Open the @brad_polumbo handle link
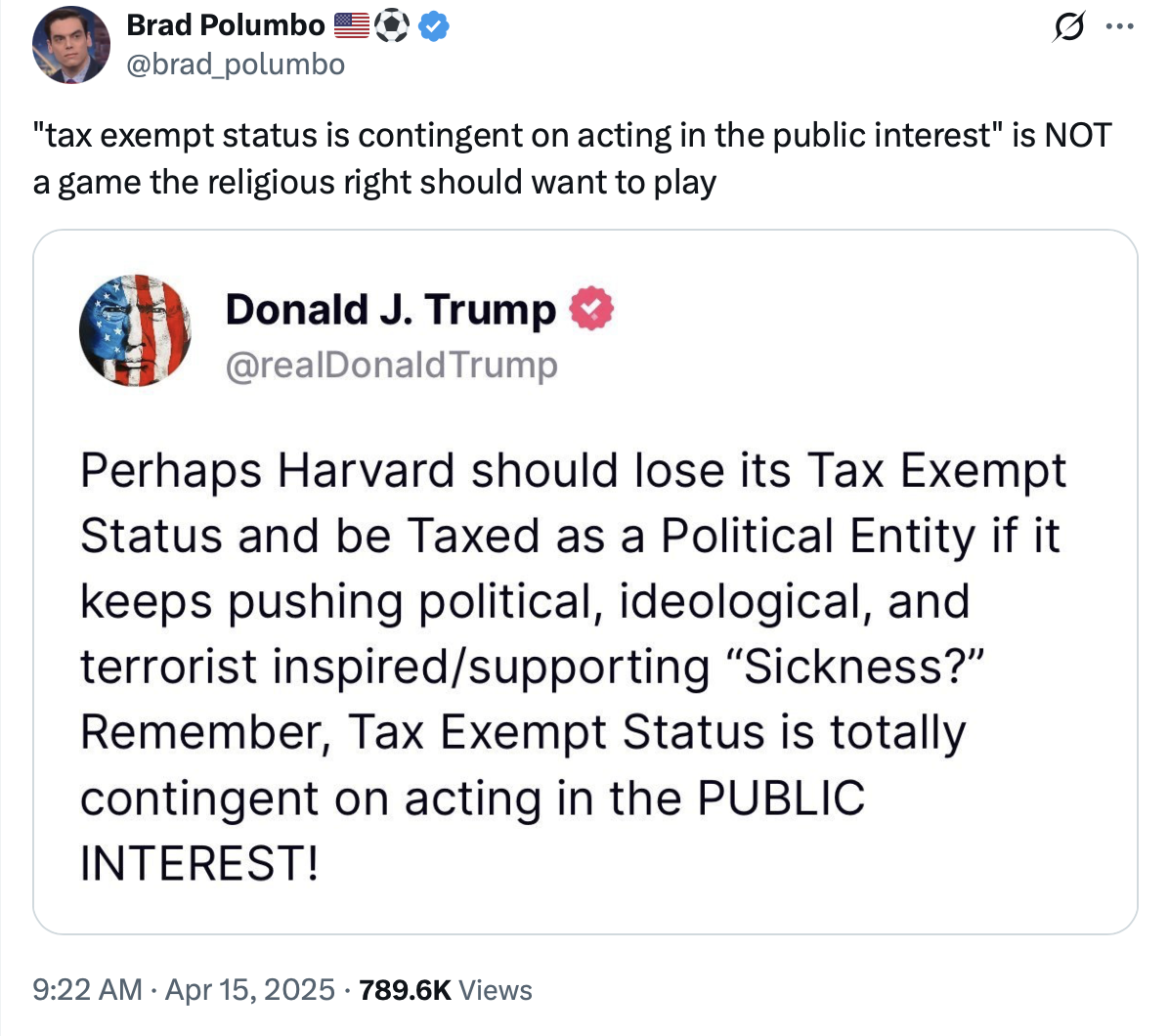 click(x=236, y=65)
